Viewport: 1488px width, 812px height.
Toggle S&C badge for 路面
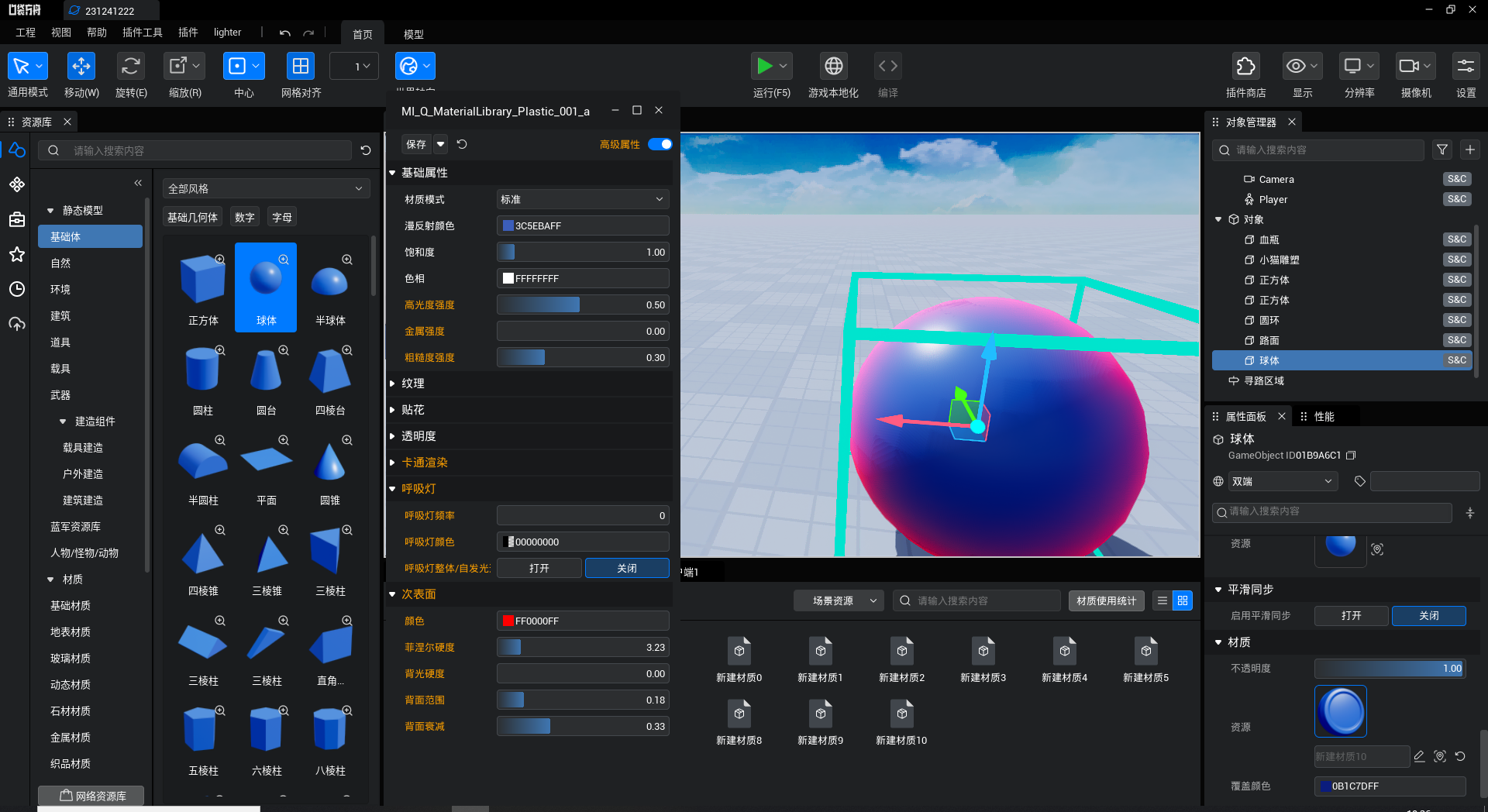(x=1457, y=340)
